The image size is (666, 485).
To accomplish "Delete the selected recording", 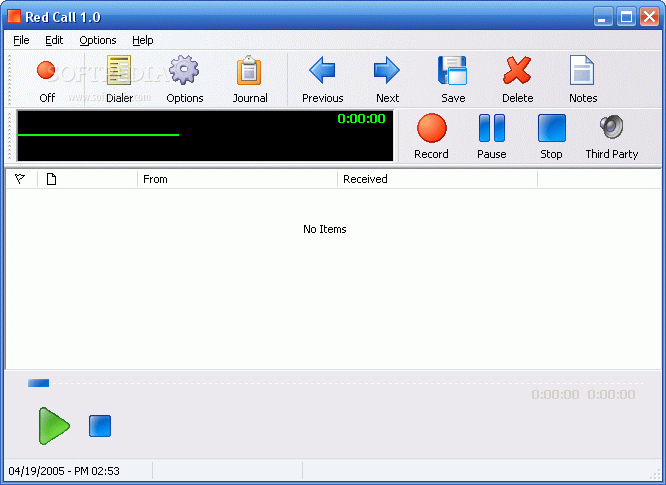I will 517,80.
